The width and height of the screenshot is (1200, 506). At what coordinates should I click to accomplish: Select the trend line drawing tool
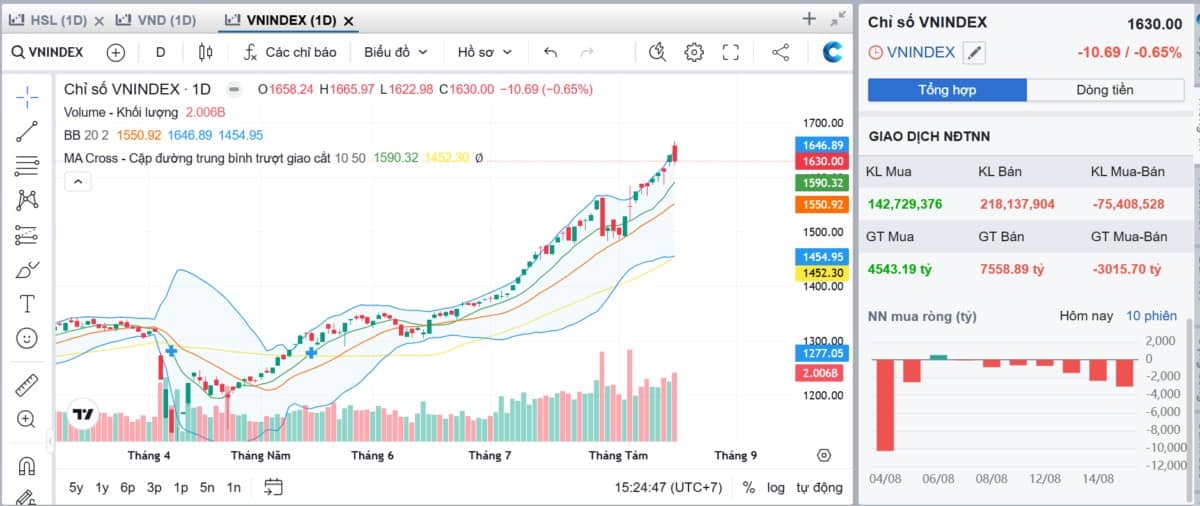pos(27,131)
